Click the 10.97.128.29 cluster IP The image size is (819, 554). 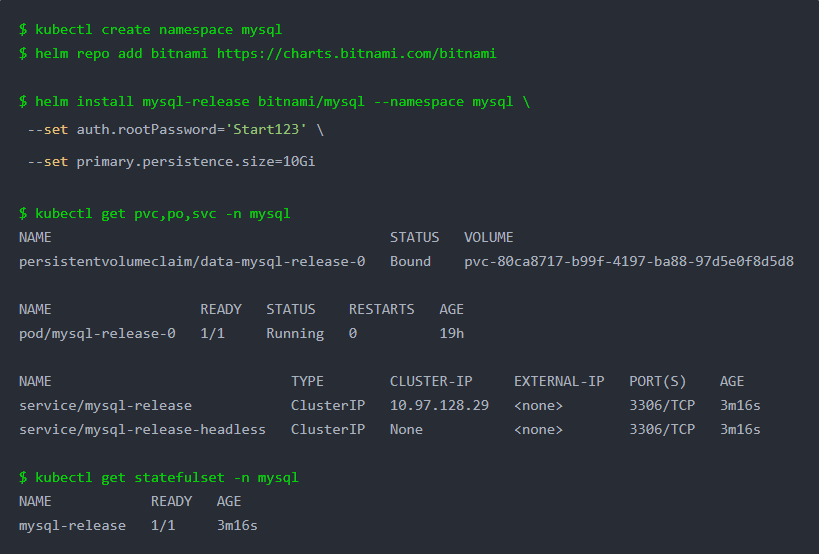pyautogui.click(x=439, y=406)
